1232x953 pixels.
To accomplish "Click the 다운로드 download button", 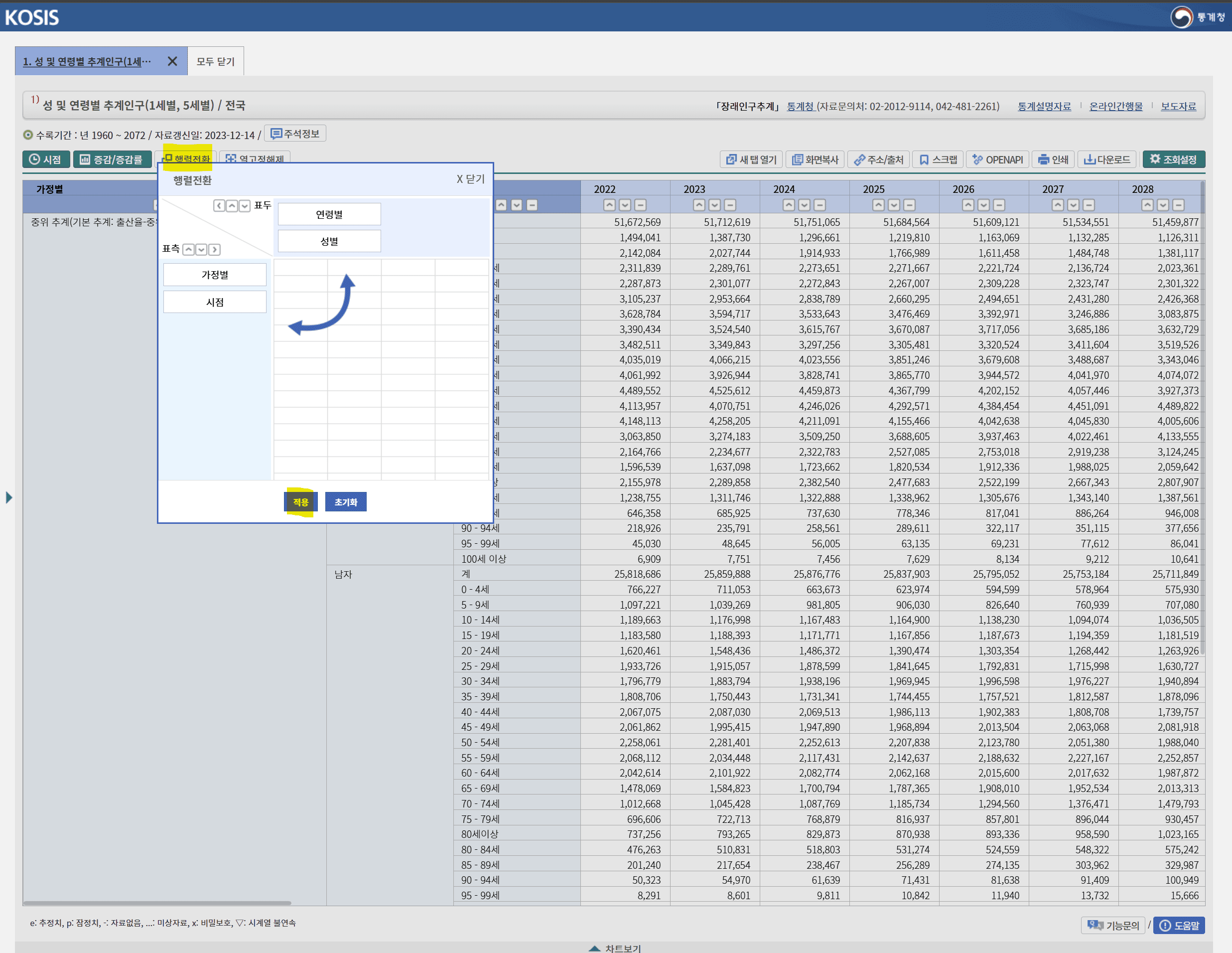I will [x=1107, y=159].
